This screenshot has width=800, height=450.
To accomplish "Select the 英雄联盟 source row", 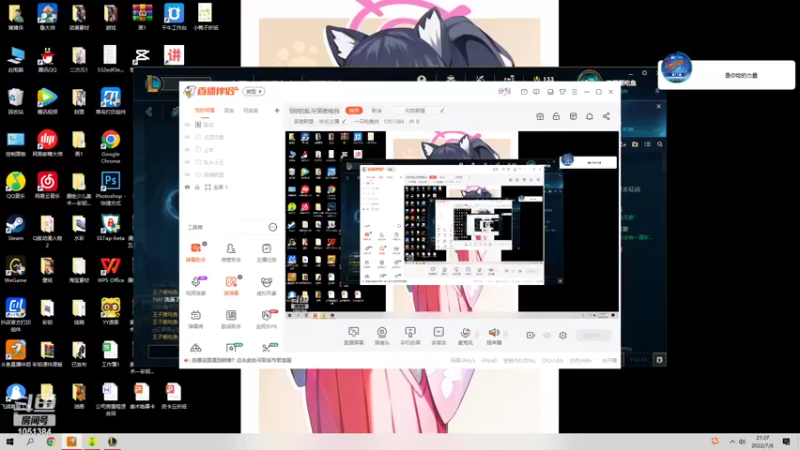I will pos(232,174).
